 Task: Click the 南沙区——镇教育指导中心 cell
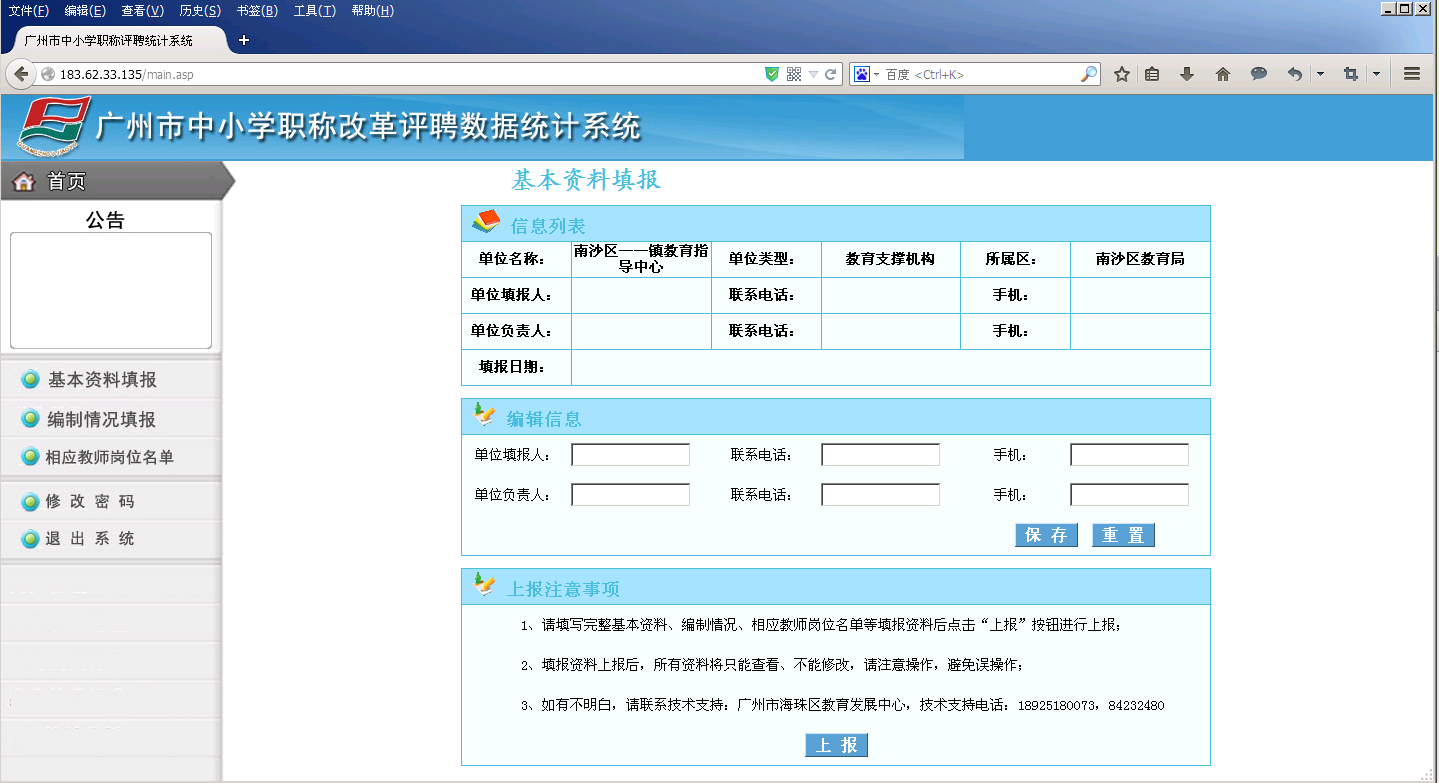[641, 259]
